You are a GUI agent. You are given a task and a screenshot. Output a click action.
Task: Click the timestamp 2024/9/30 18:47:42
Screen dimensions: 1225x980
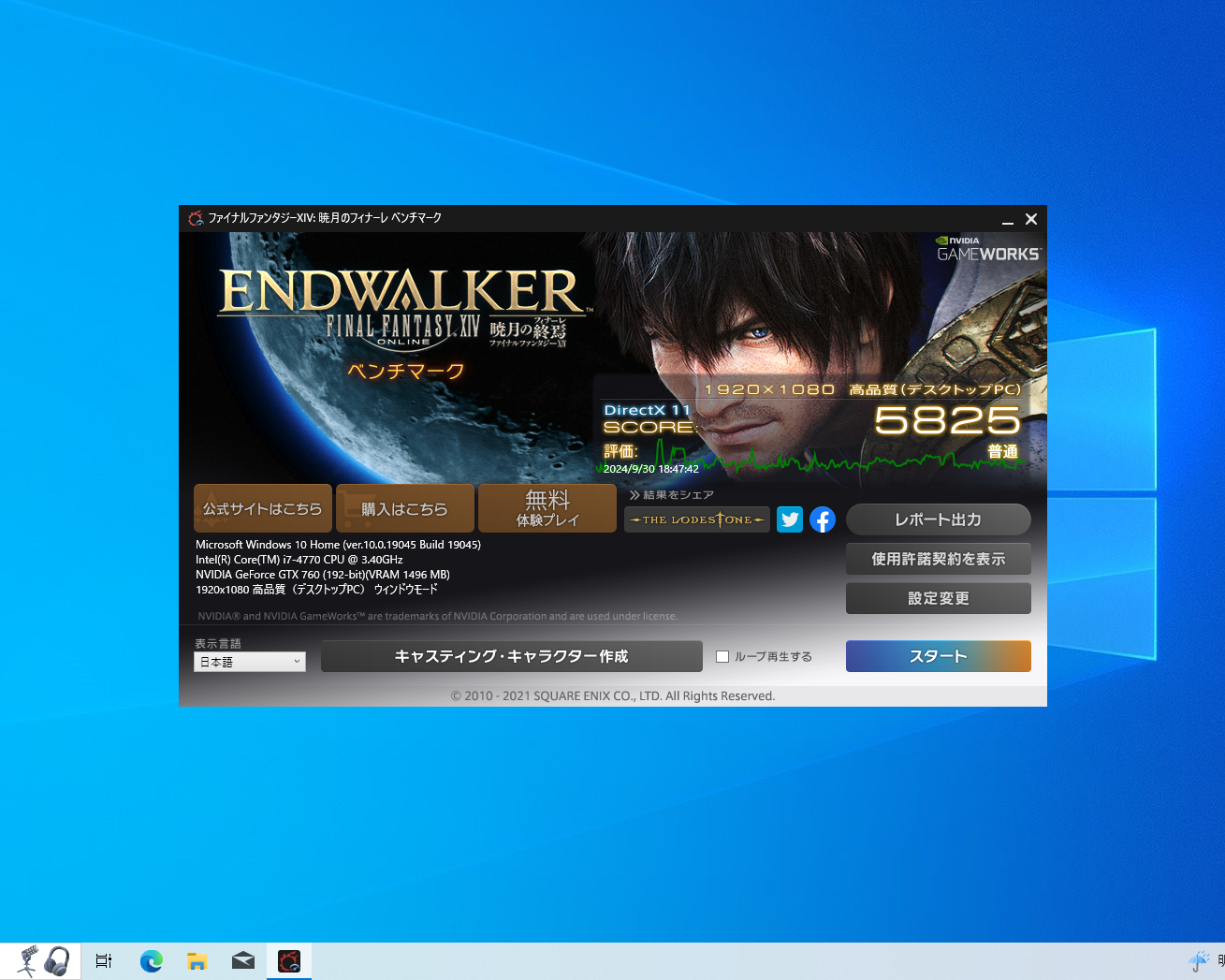[651, 469]
